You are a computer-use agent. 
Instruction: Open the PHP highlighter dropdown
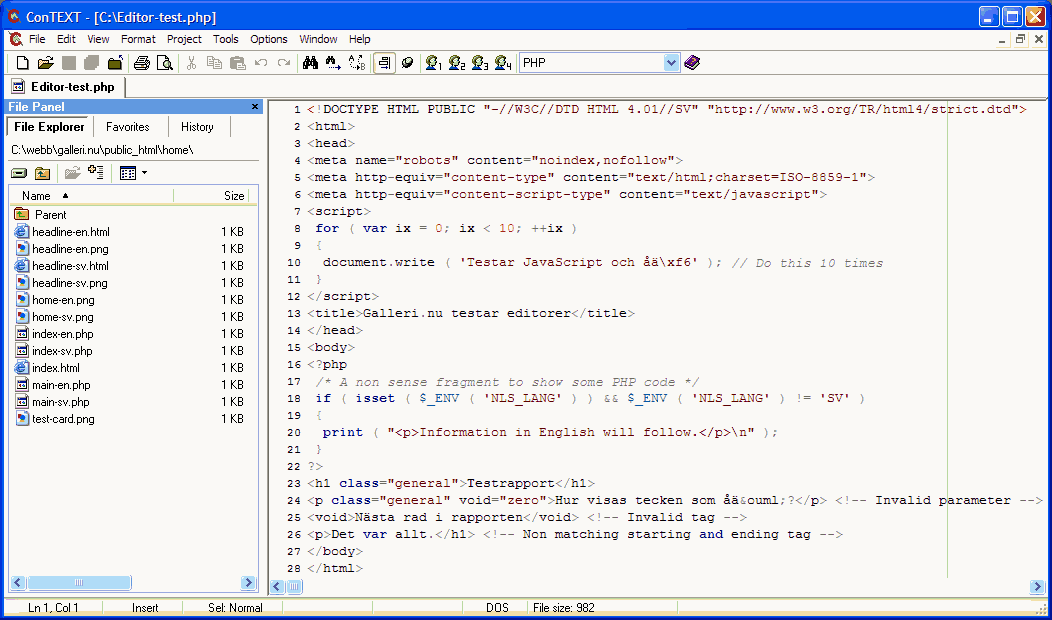click(671, 63)
